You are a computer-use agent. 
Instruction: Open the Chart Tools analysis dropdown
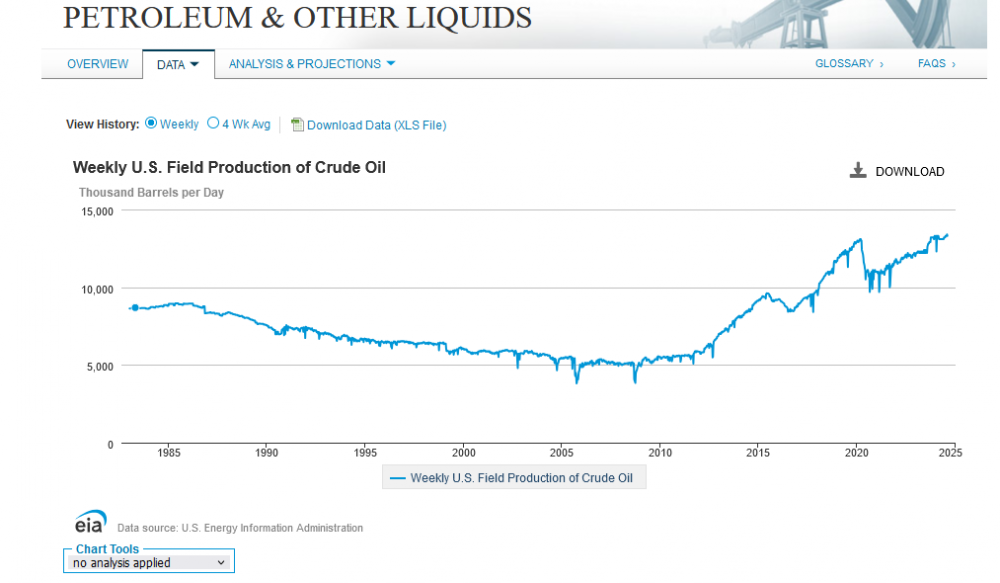150,563
